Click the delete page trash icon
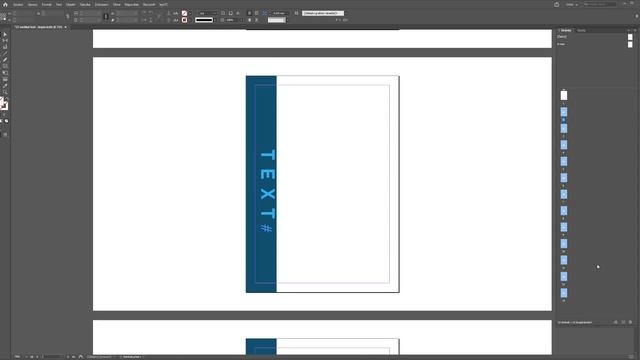 tap(631, 322)
